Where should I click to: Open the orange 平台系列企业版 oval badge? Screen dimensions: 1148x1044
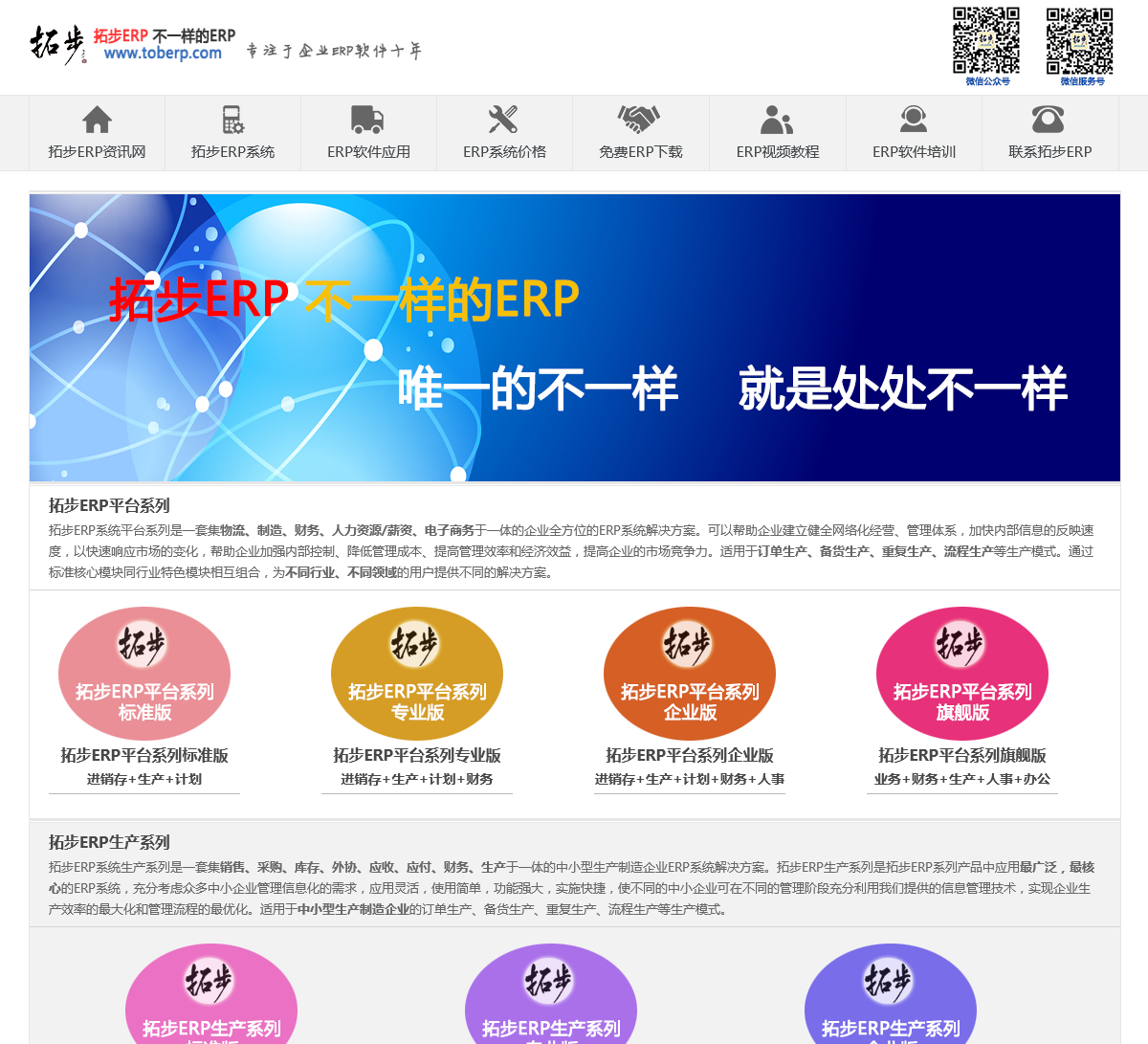tap(690, 674)
